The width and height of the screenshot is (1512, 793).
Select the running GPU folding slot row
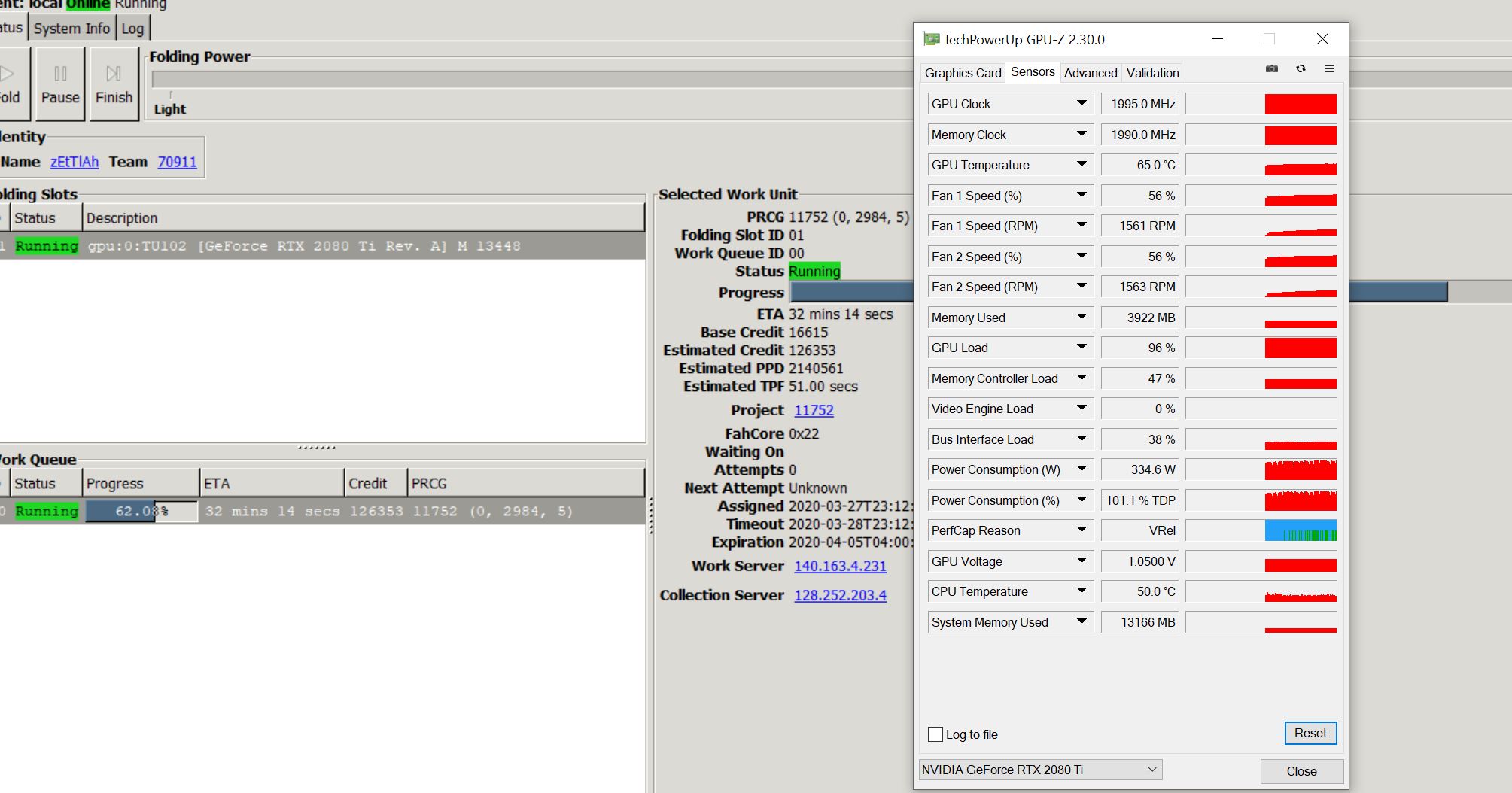322,246
